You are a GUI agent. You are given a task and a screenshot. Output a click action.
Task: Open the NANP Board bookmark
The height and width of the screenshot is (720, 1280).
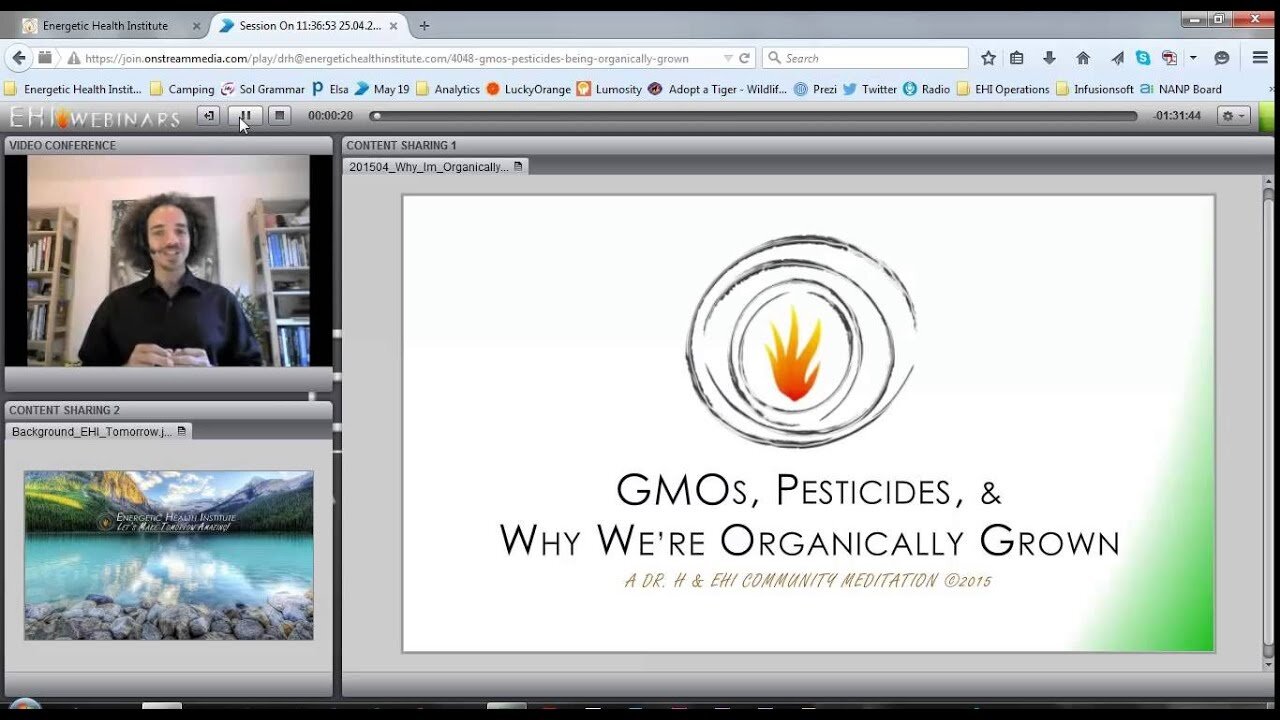pyautogui.click(x=1181, y=89)
